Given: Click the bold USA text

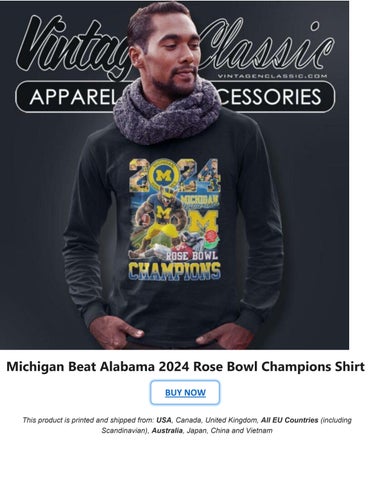Looking at the screenshot, I should tap(164, 420).
